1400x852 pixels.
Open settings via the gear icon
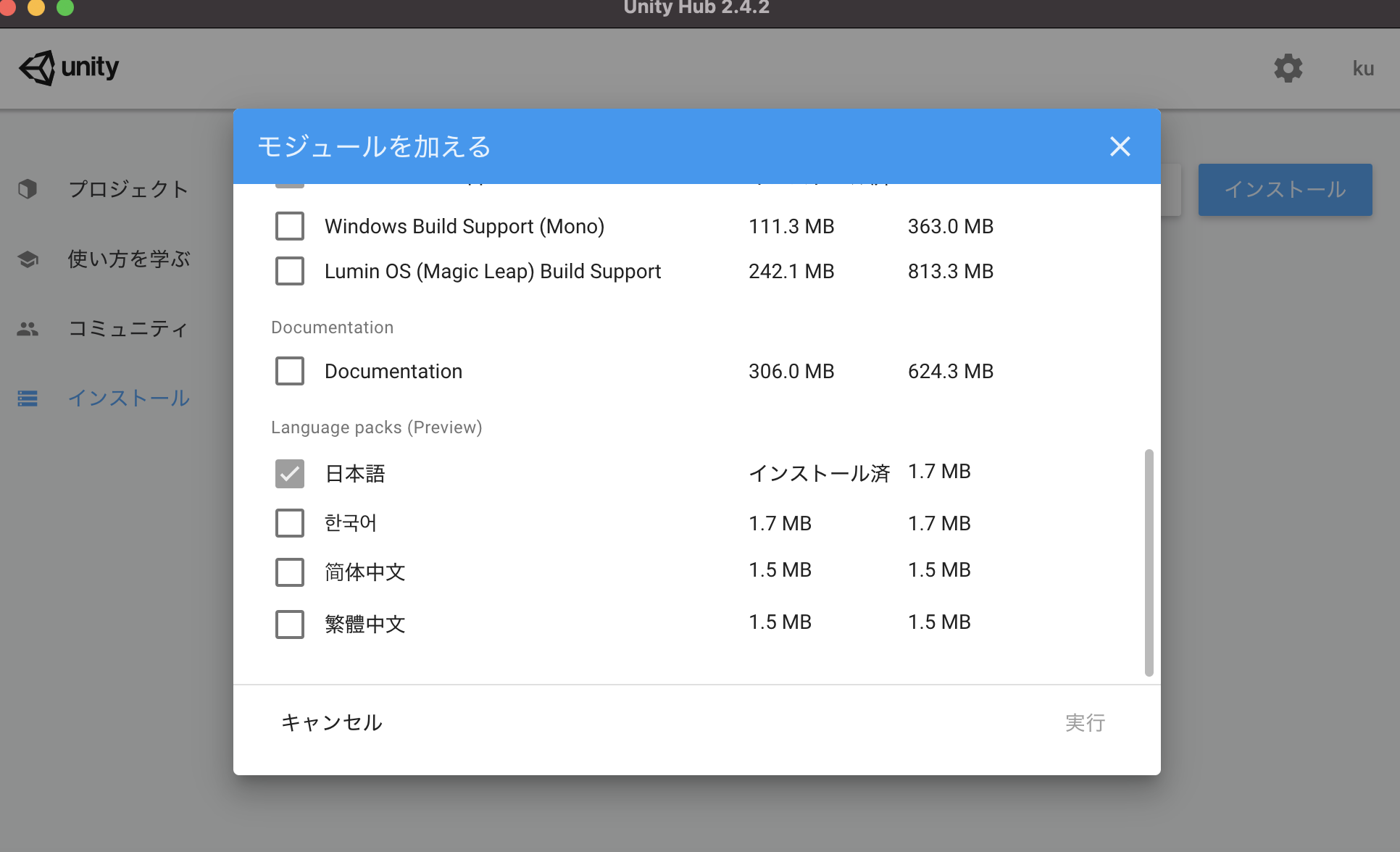[1288, 68]
